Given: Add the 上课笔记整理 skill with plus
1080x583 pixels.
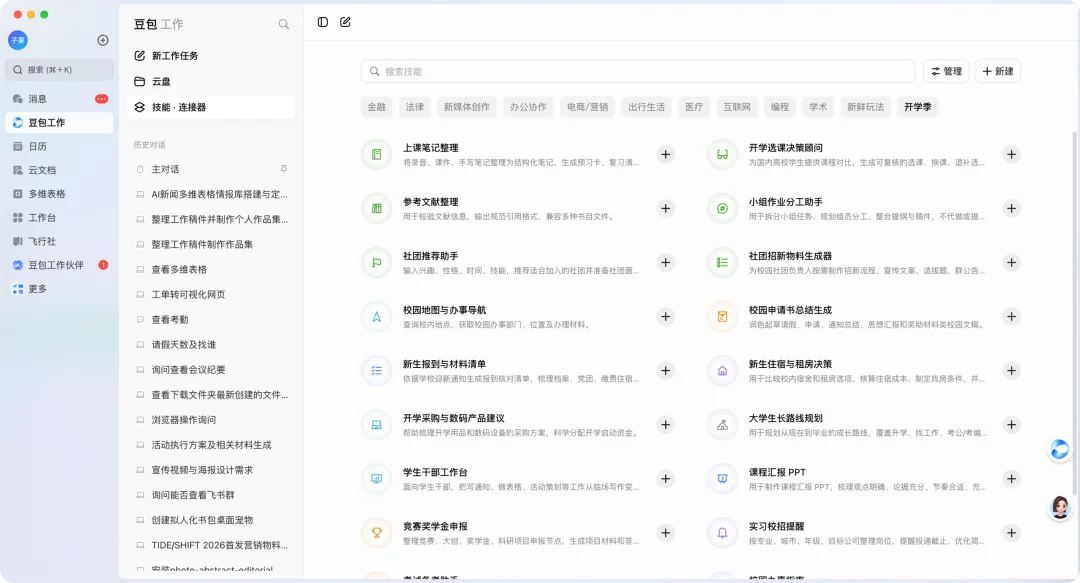Looking at the screenshot, I should 665,154.
